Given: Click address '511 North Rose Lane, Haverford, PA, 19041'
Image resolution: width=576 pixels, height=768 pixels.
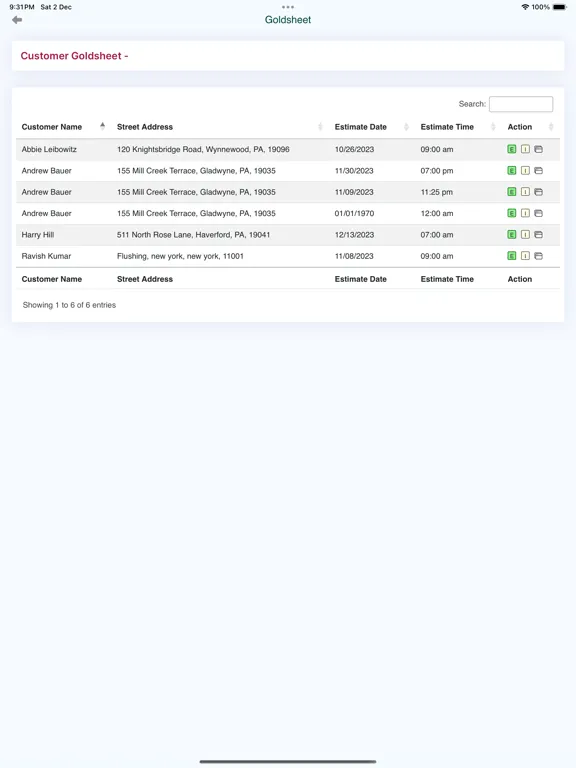Looking at the screenshot, I should tap(193, 235).
